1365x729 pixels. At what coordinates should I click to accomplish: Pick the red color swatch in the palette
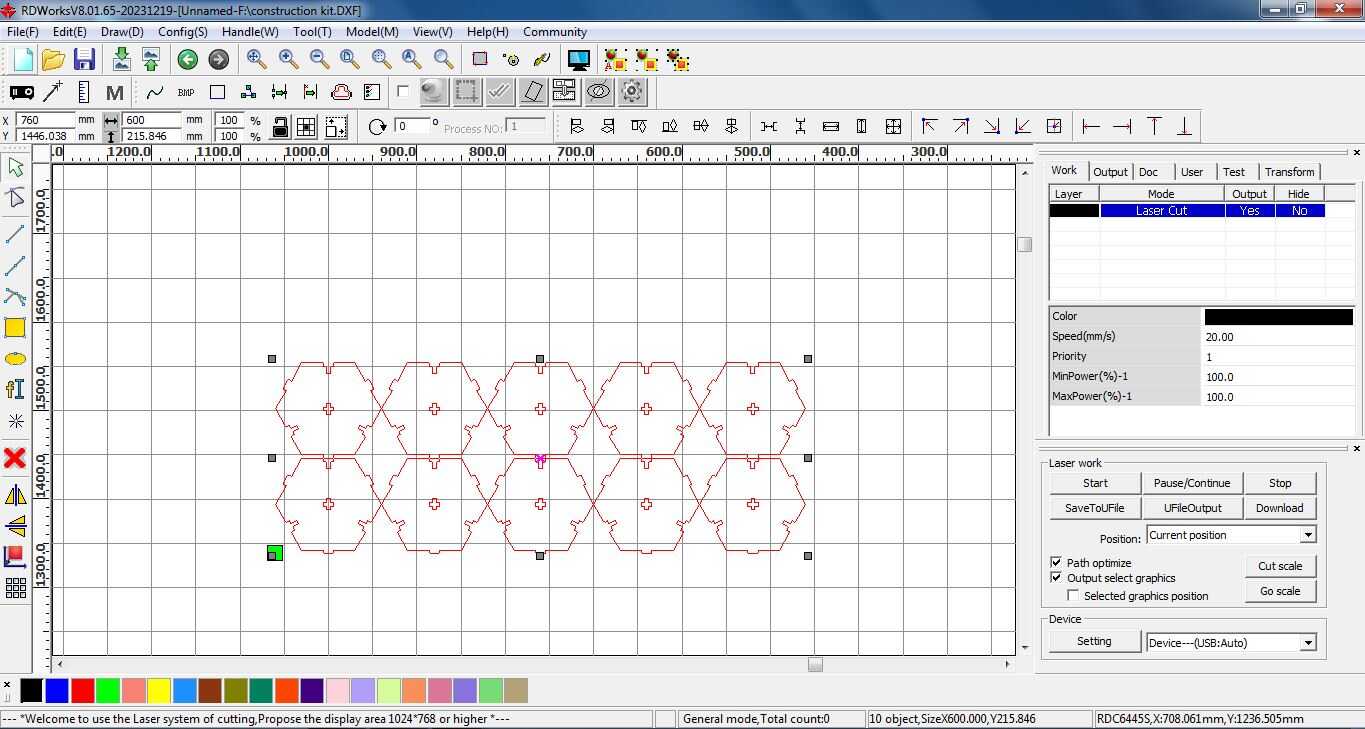pyautogui.click(x=83, y=690)
